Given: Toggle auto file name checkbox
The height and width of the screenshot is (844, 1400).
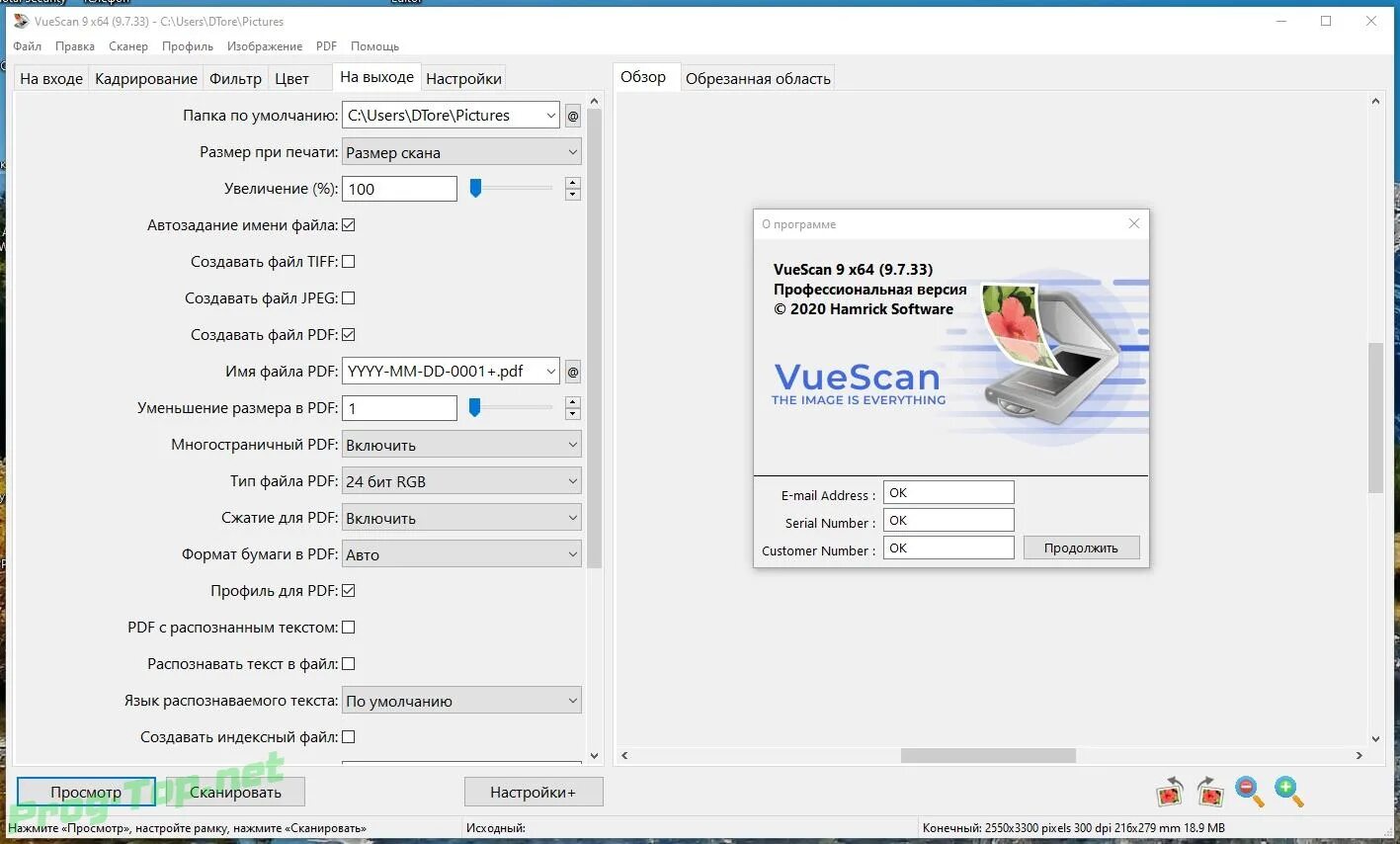Looking at the screenshot, I should click(x=348, y=225).
